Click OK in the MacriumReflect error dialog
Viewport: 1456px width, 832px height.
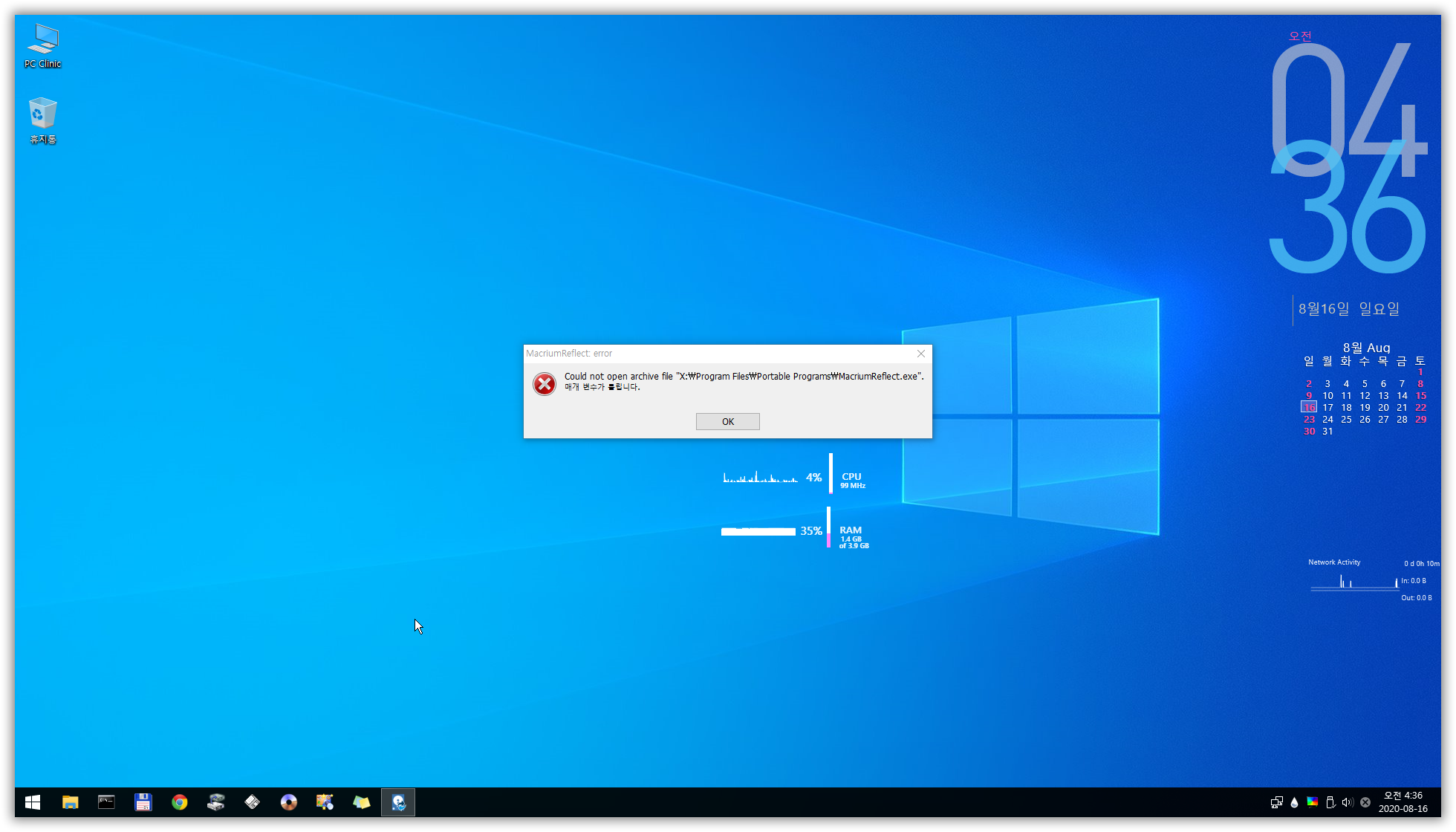727,421
